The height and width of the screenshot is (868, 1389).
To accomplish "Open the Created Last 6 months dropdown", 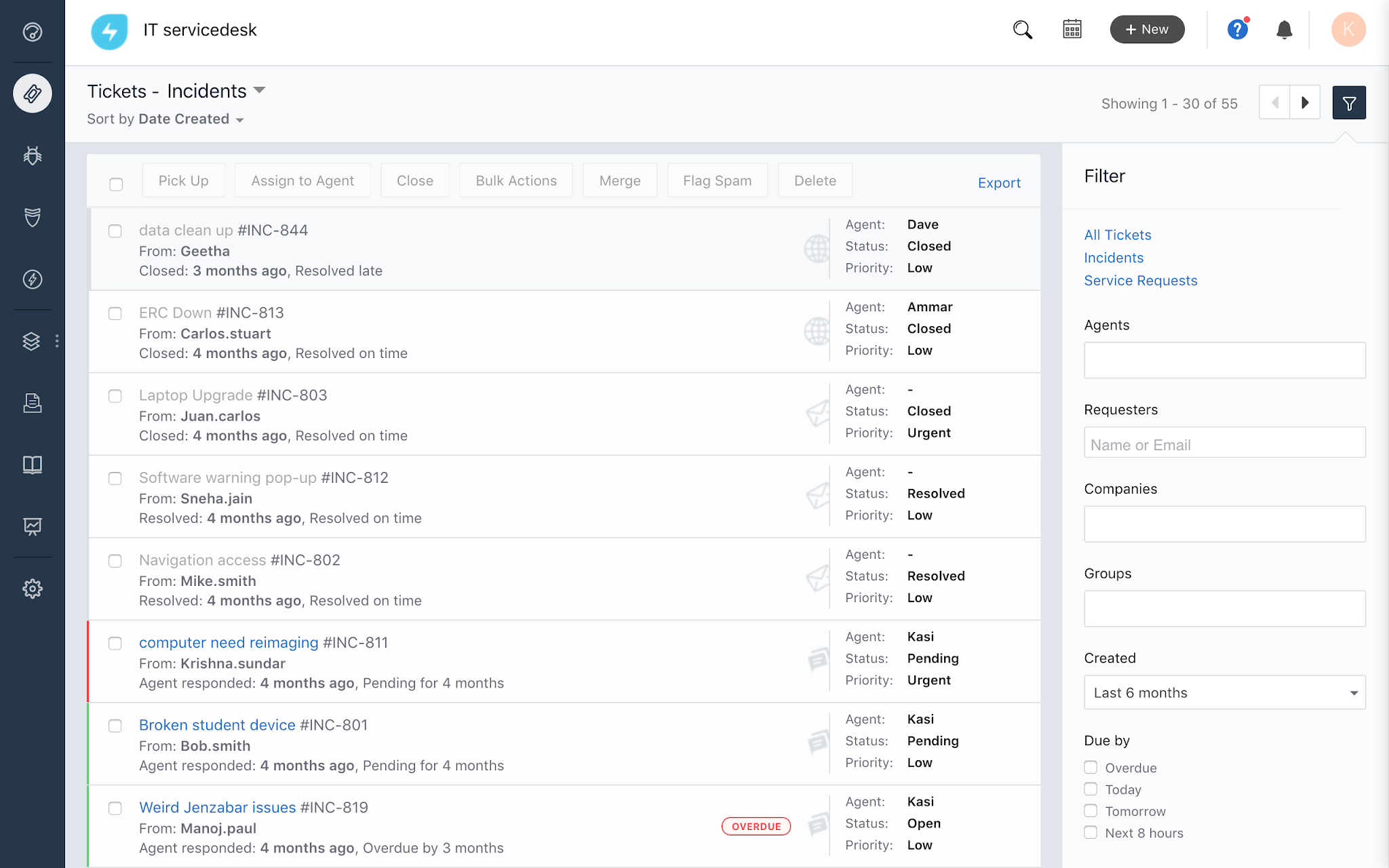I will pos(1224,692).
